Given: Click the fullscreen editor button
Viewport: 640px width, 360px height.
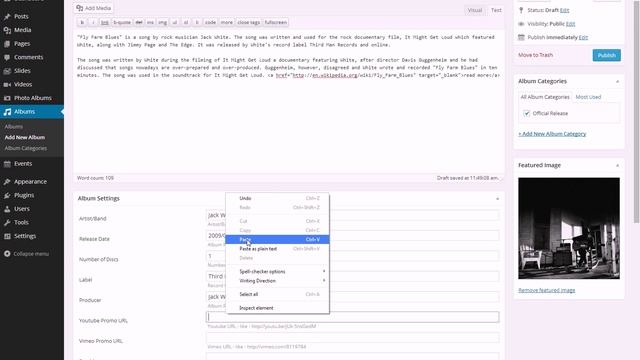Looking at the screenshot, I should pyautogui.click(x=276, y=22).
